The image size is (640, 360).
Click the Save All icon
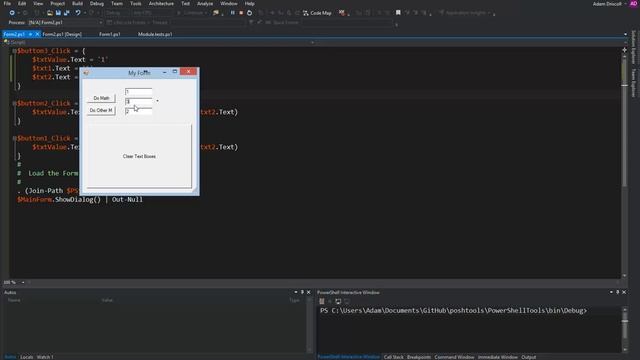pos(67,13)
